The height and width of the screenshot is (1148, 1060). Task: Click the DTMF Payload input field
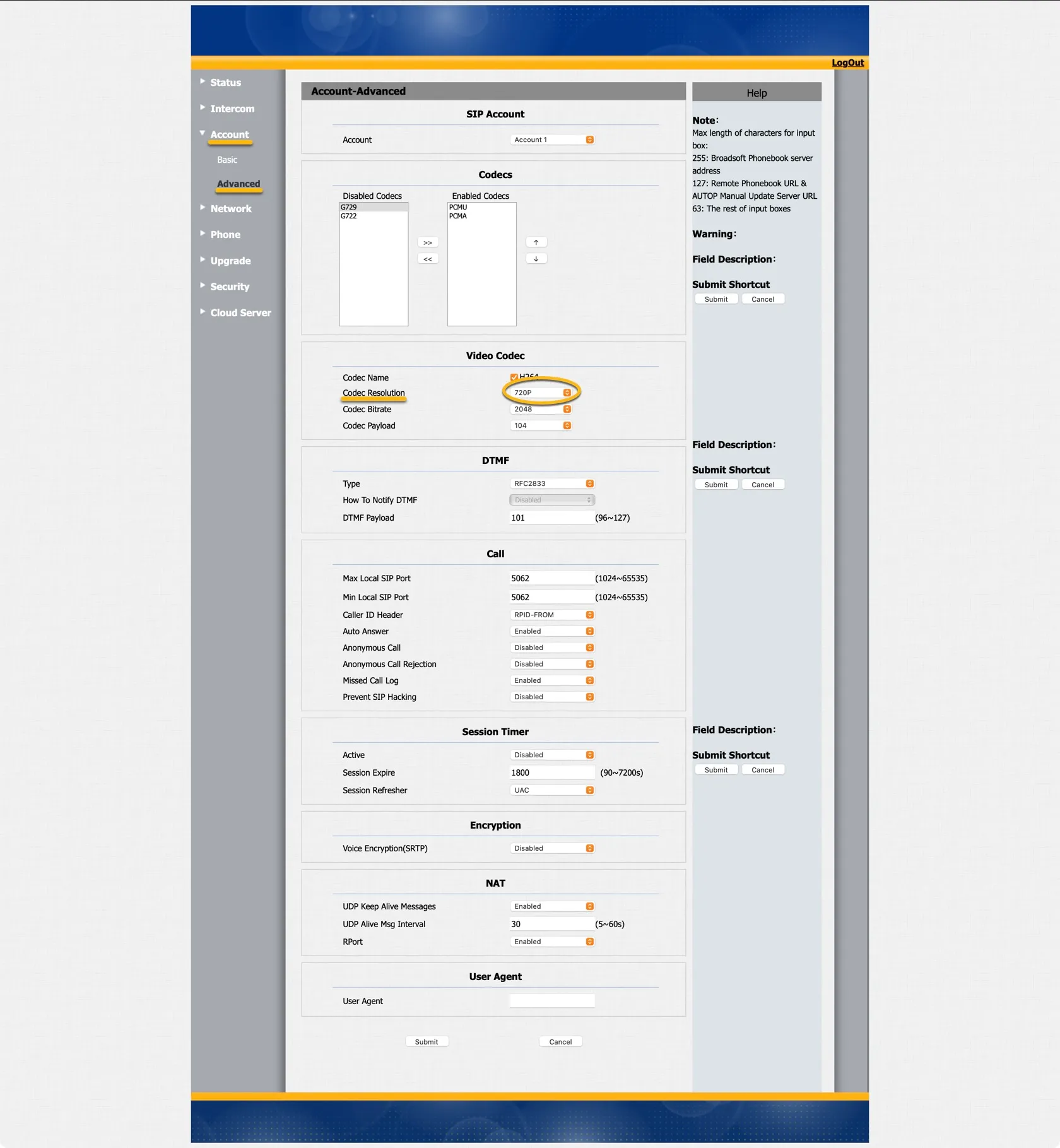point(551,518)
